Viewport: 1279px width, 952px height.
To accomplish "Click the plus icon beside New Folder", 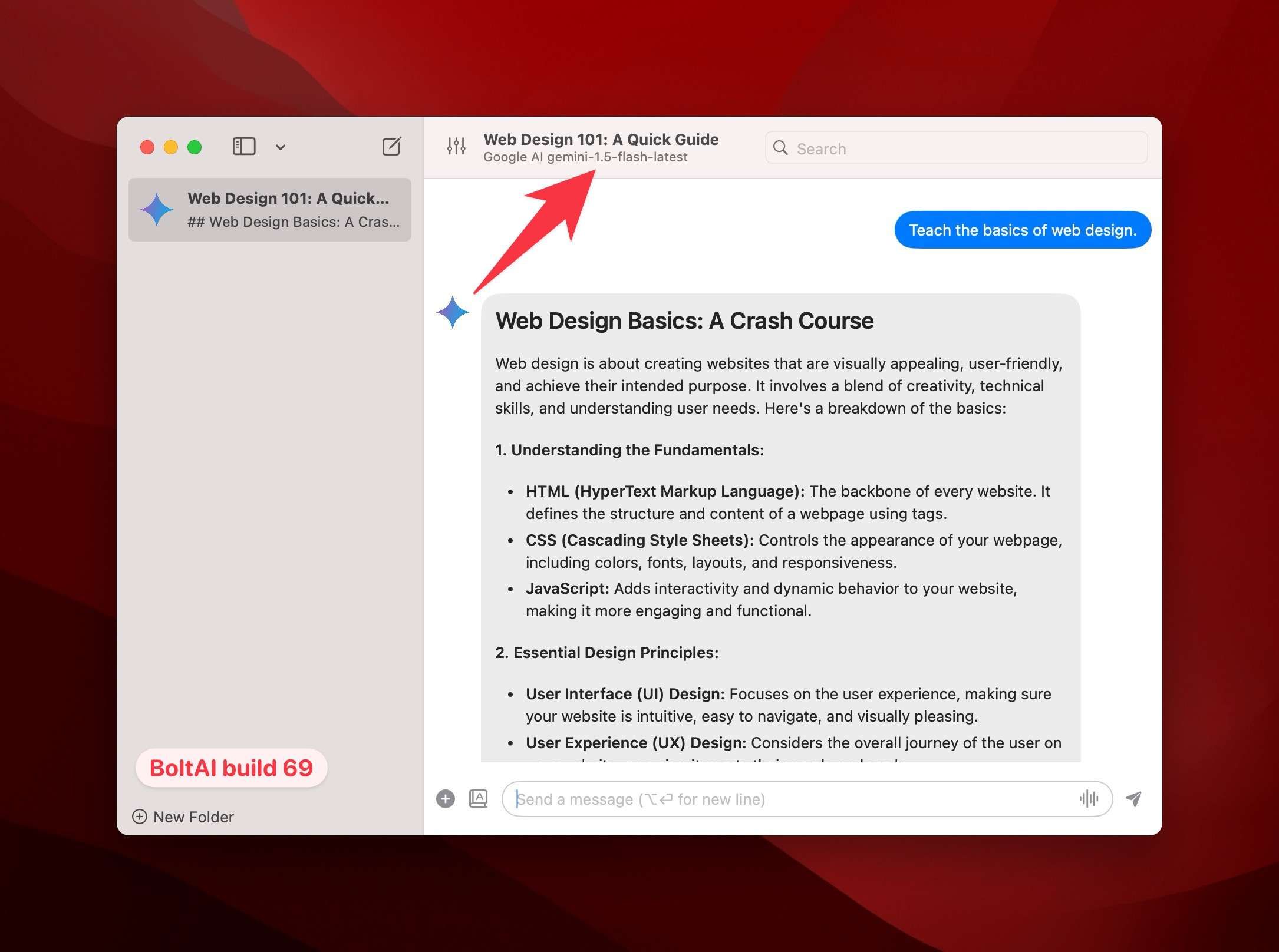I will tap(140, 817).
